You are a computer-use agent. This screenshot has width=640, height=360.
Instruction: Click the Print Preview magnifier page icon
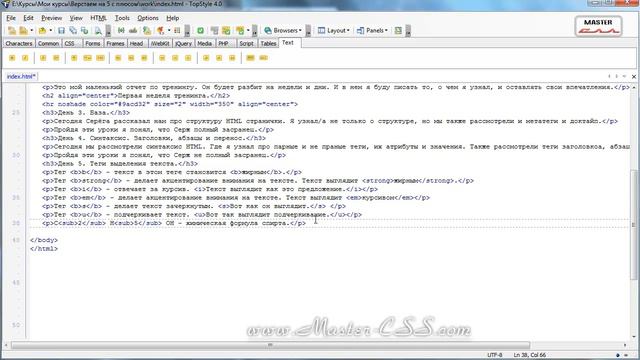98,31
